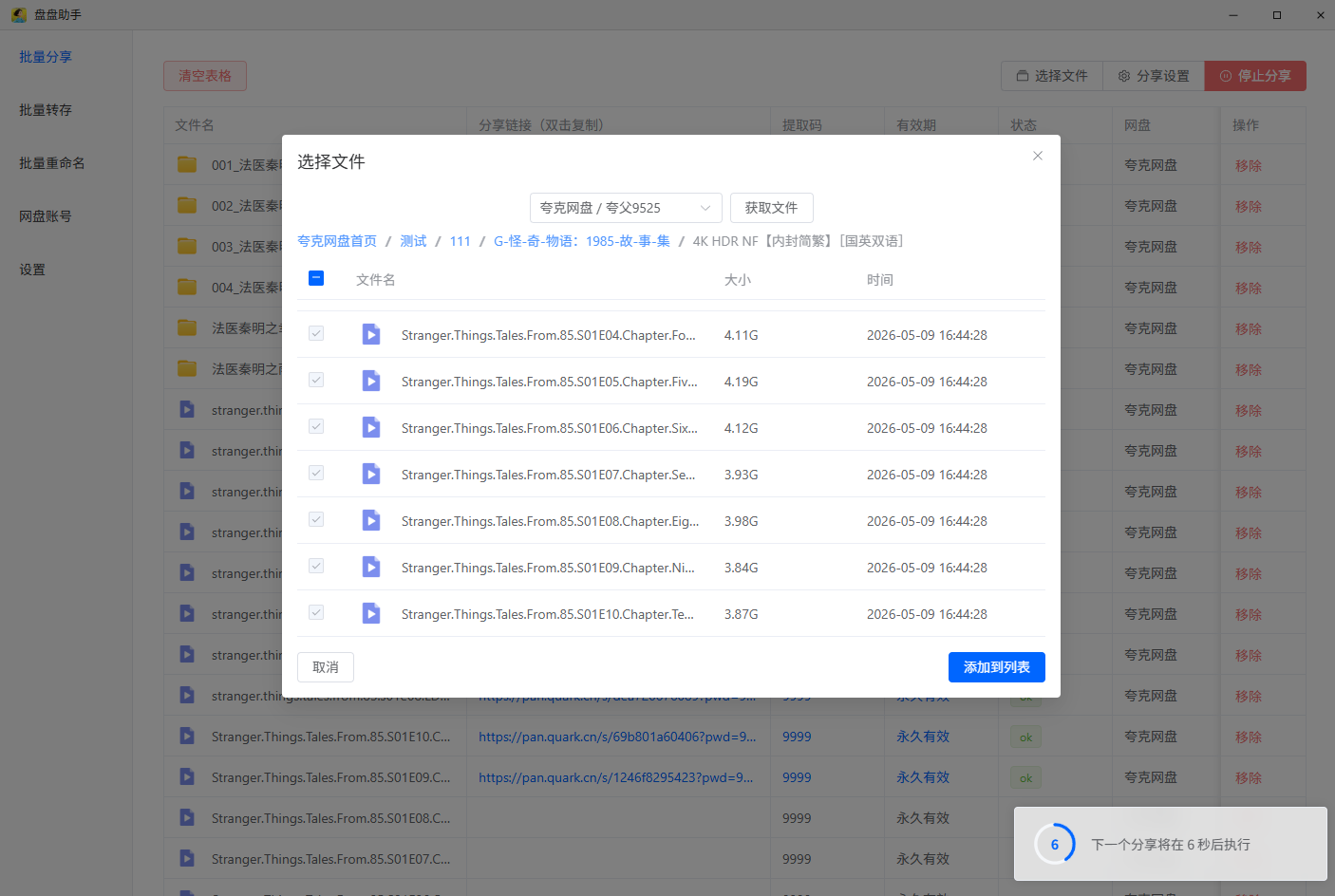Click the 分享设置 toolbar button
Viewport: 1335px width, 896px height.
1154,76
